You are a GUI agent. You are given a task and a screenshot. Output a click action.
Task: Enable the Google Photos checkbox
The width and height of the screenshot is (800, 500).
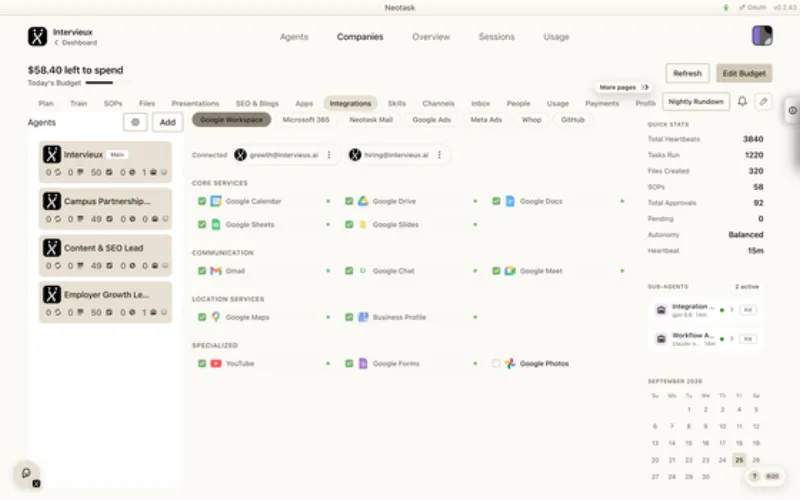496,364
